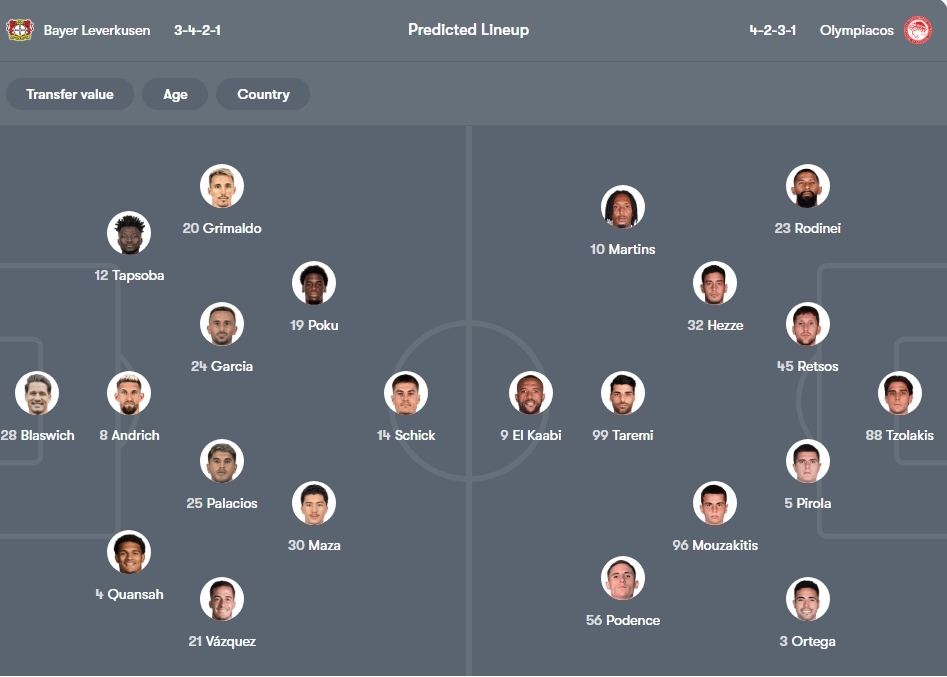Toggle the Transfer value filter

click(70, 94)
